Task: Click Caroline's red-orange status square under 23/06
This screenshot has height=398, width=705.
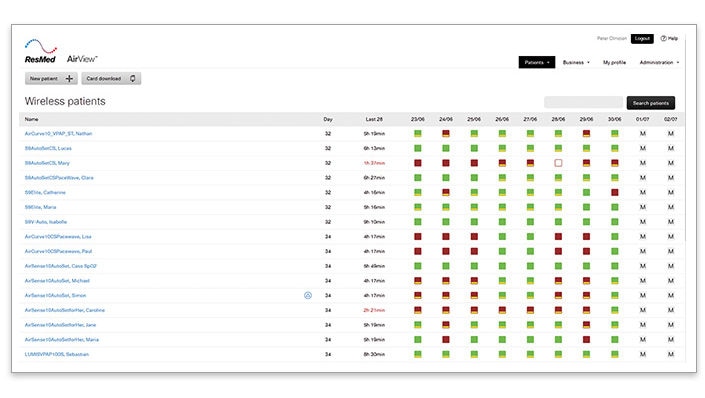Action: (x=418, y=310)
